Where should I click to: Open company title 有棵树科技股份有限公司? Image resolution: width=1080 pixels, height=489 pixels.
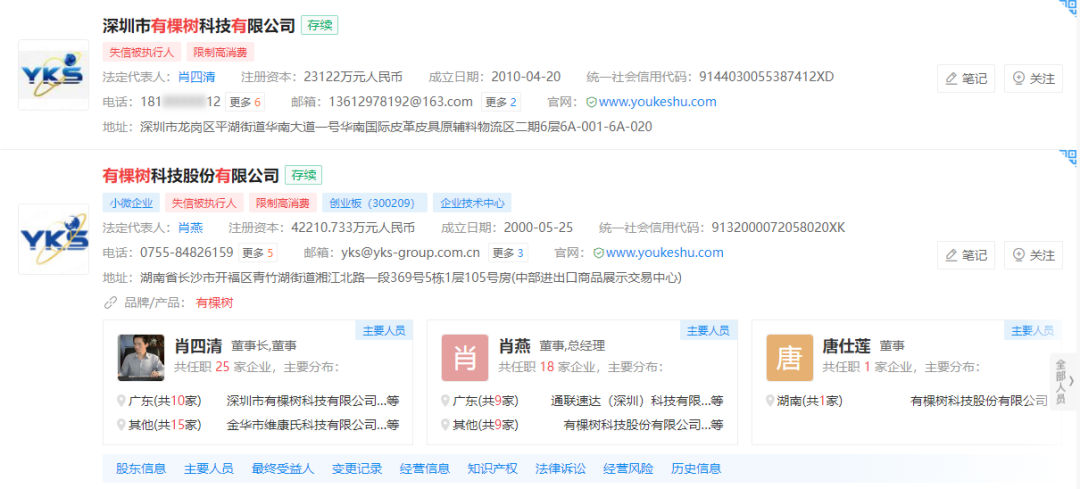click(x=191, y=176)
